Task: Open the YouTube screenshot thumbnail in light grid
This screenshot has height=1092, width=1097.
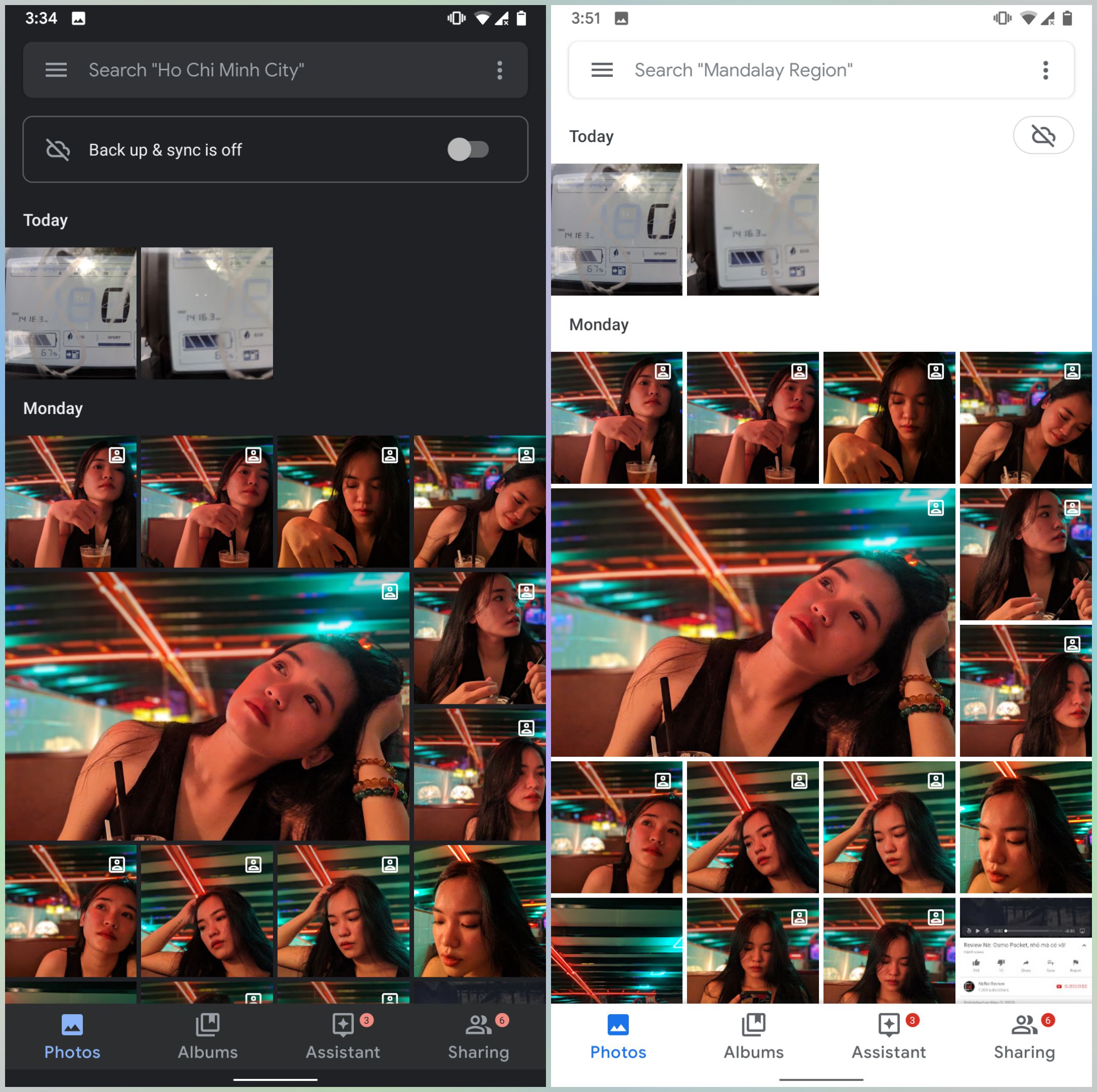Action: (1025, 950)
